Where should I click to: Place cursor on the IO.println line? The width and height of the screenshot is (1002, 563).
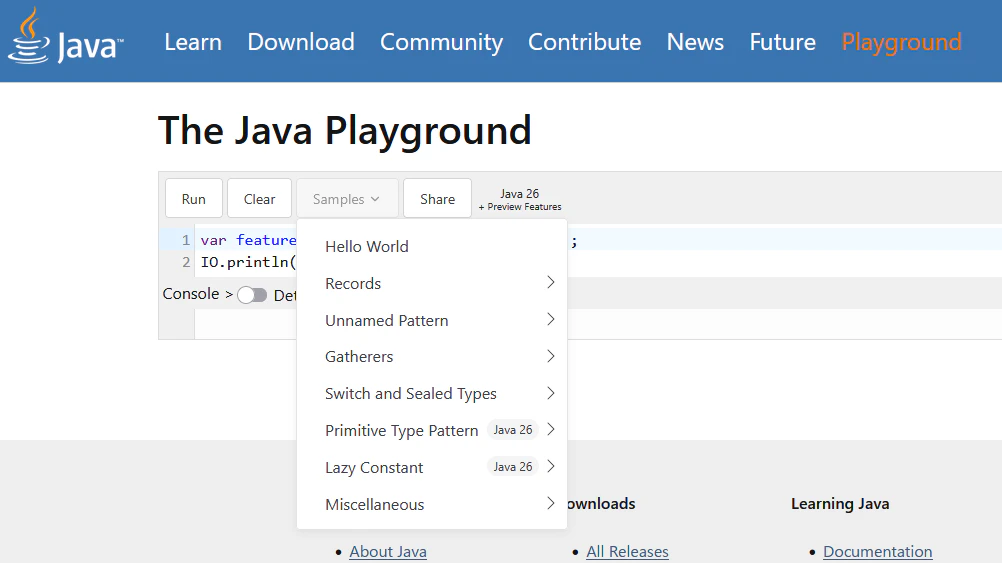tap(248, 262)
